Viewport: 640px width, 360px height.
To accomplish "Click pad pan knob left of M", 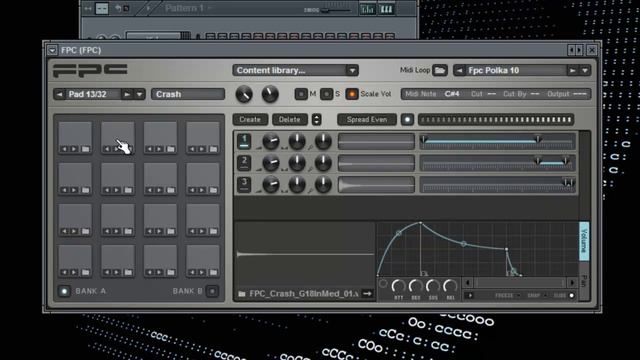I will tap(270, 94).
